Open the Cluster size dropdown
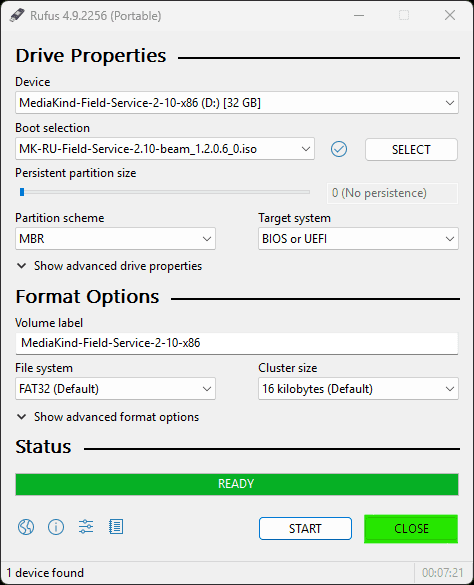Screen dimensions: 474x585 tap(358, 389)
